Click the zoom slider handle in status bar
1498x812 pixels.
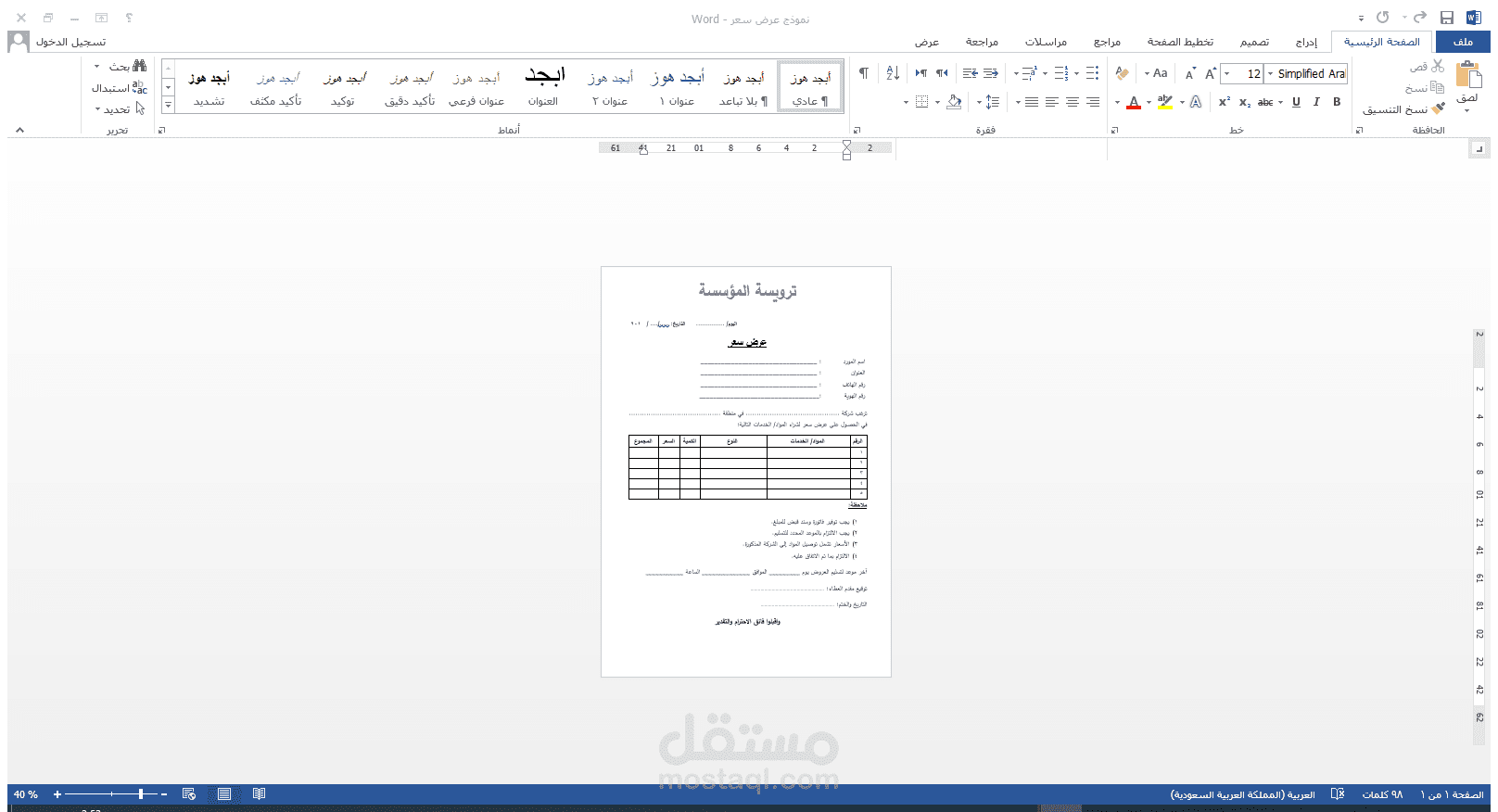(141, 794)
